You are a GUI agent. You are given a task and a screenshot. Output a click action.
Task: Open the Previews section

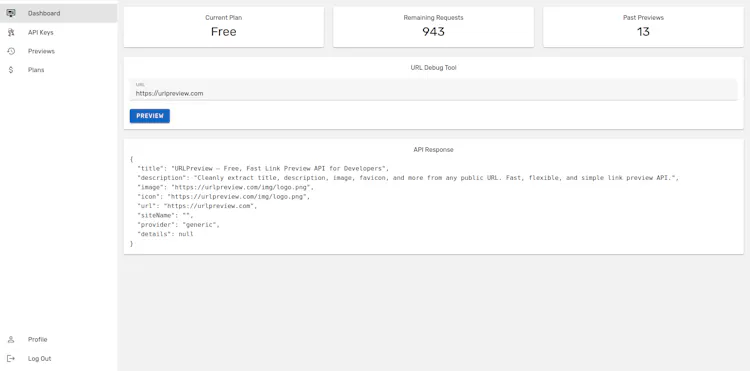[58, 51]
